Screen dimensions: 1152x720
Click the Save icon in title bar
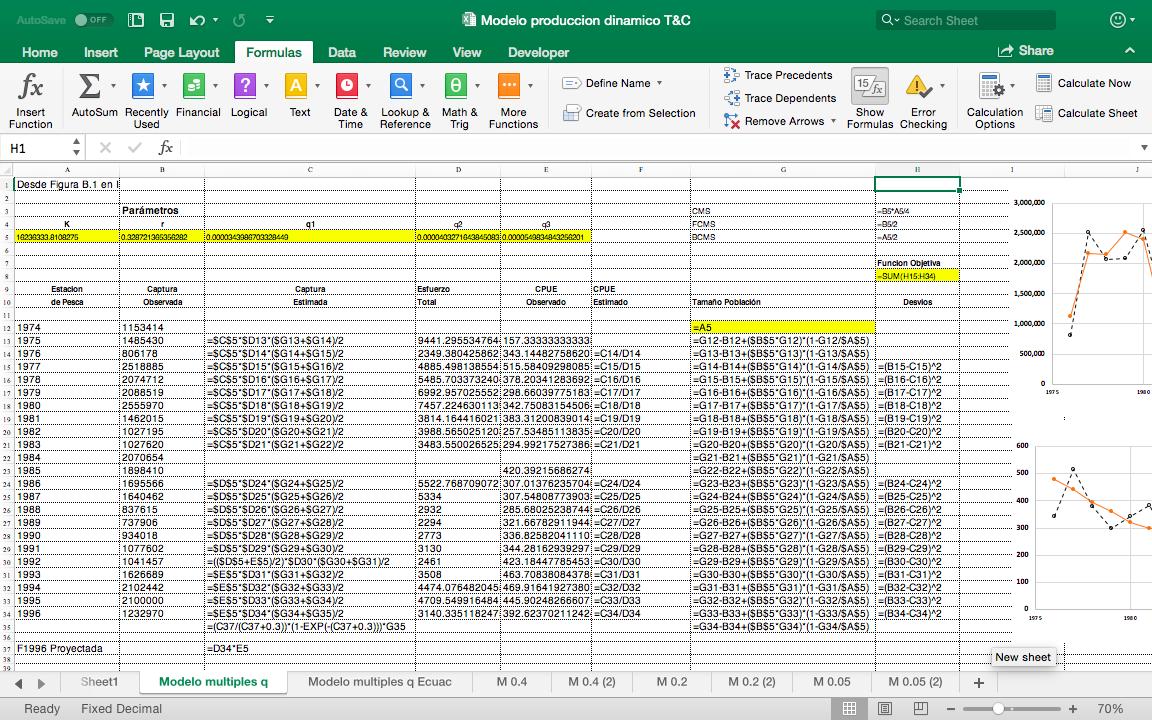tap(167, 20)
